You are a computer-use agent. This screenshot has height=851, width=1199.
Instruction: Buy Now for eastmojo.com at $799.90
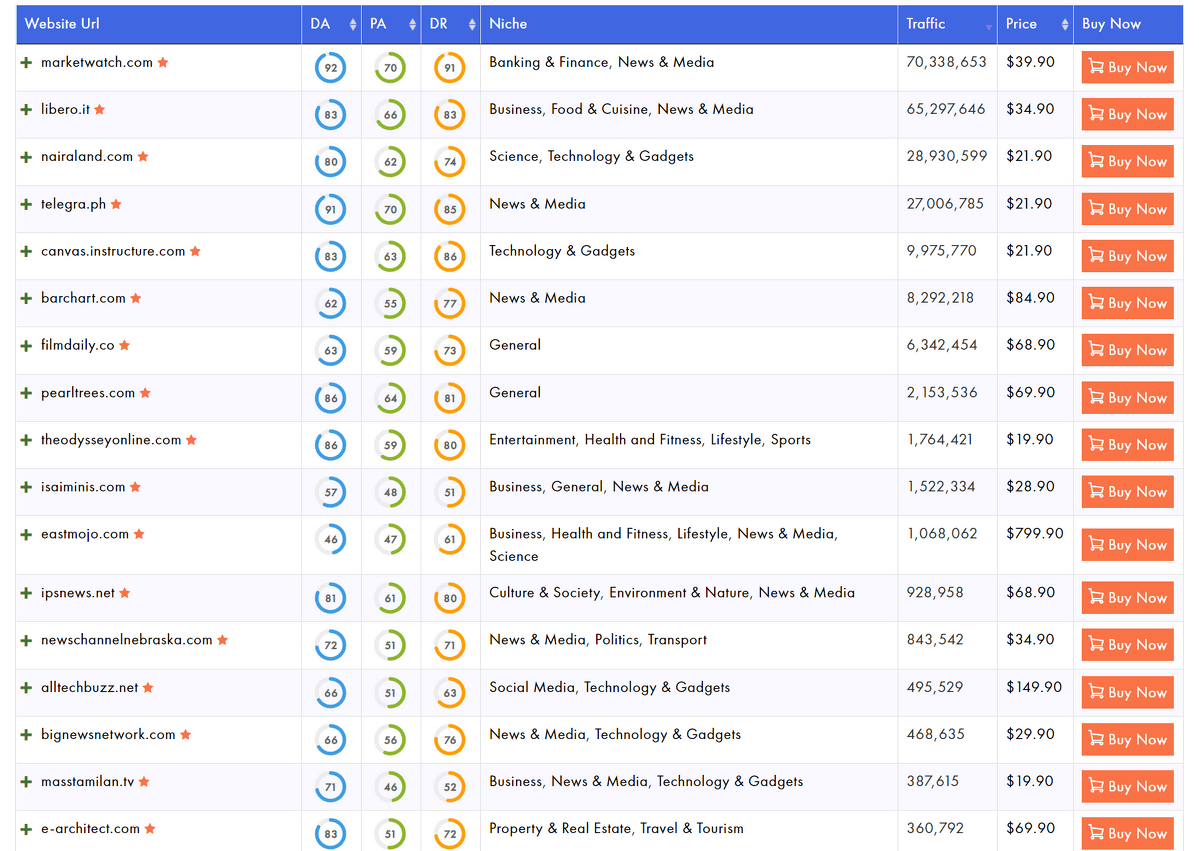click(x=1127, y=544)
